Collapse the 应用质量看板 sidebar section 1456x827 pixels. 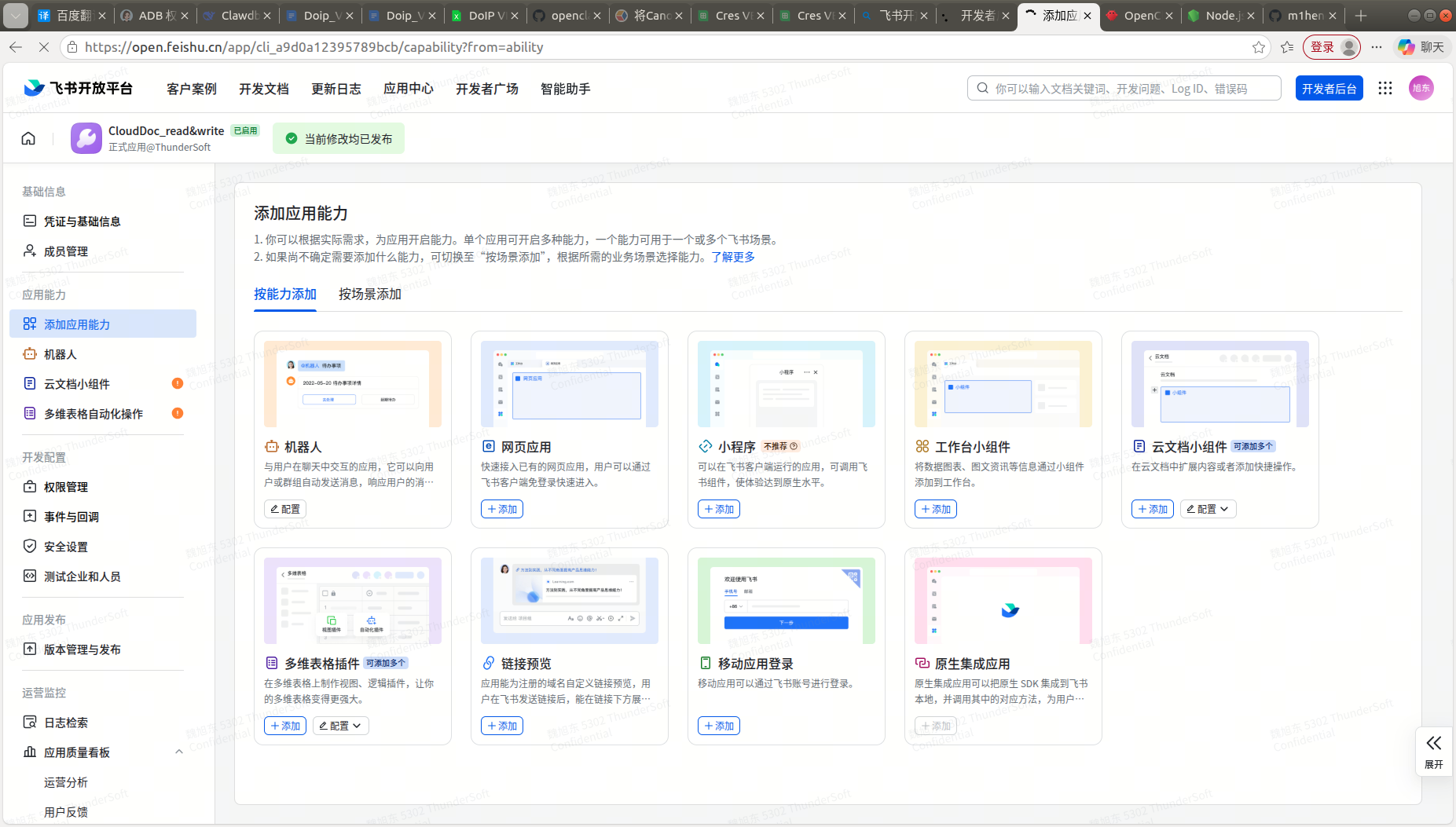[178, 752]
